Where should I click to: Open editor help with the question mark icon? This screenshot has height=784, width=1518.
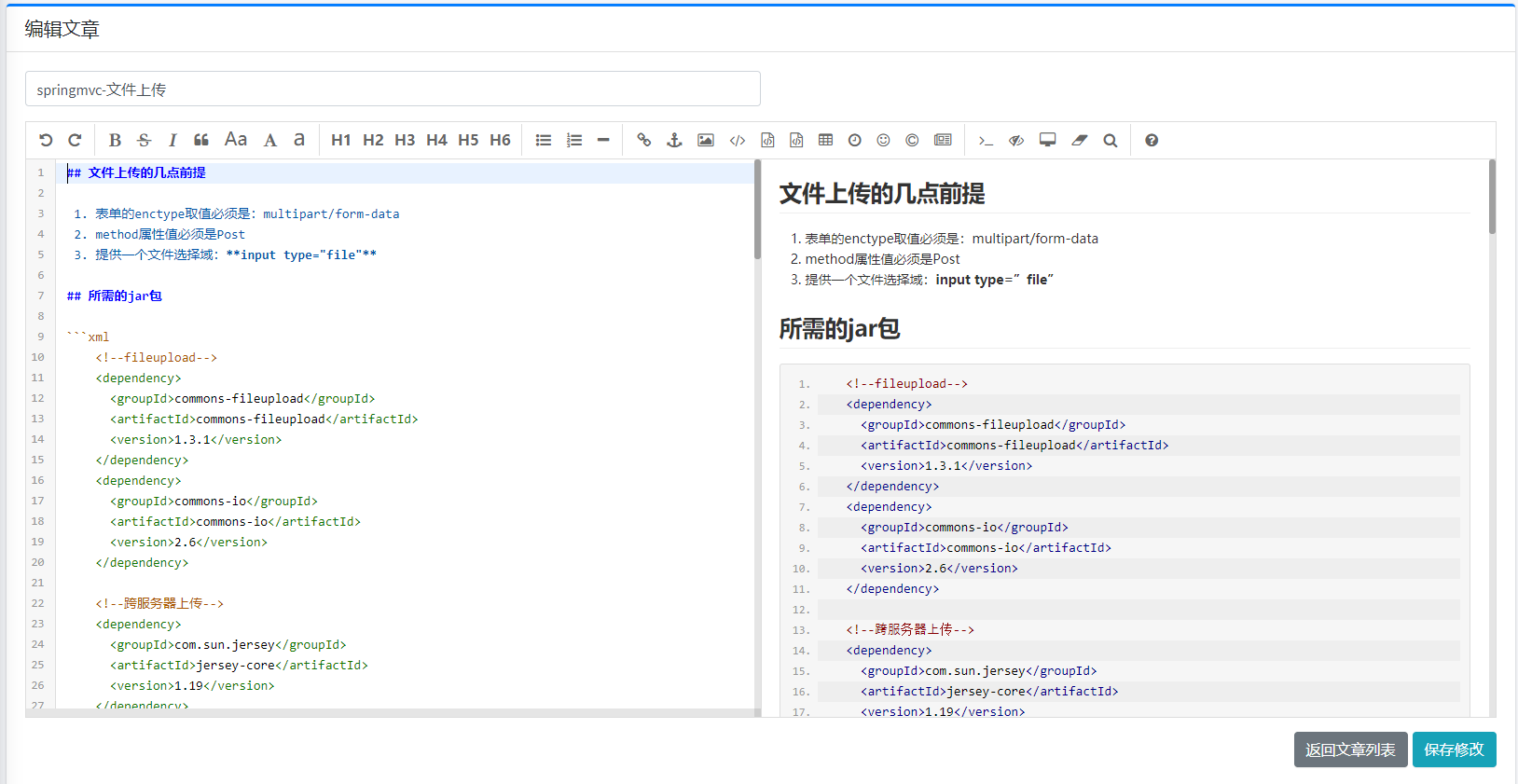(x=1152, y=140)
